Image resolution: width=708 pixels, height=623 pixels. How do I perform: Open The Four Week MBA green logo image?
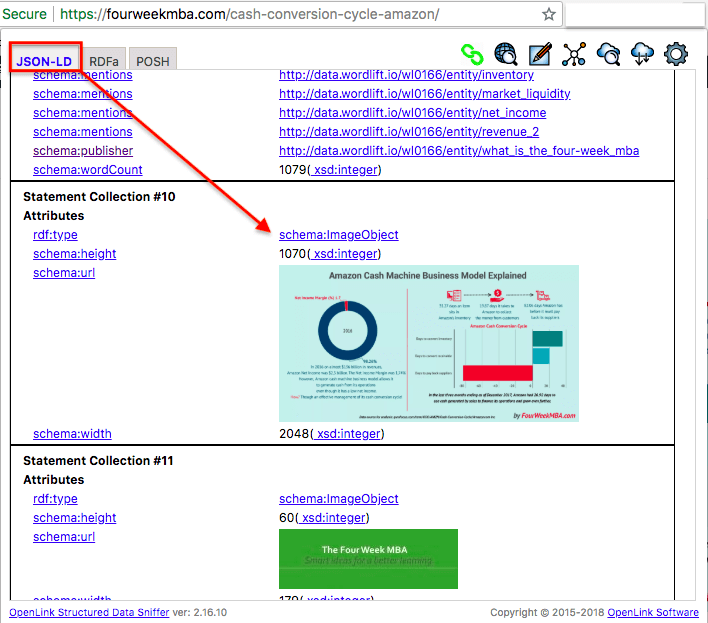pyautogui.click(x=368, y=559)
